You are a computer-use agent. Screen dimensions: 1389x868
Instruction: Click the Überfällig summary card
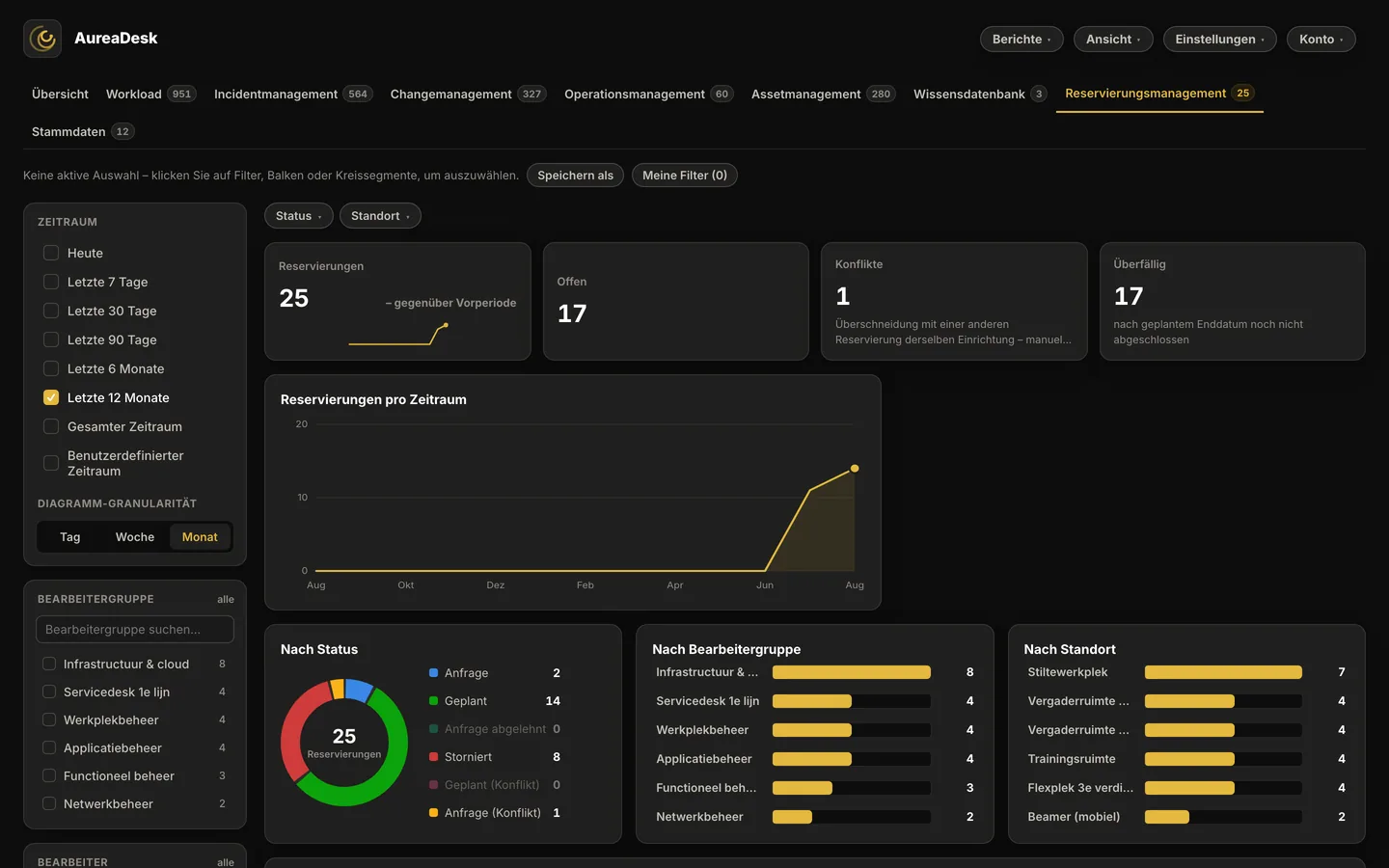(x=1233, y=302)
